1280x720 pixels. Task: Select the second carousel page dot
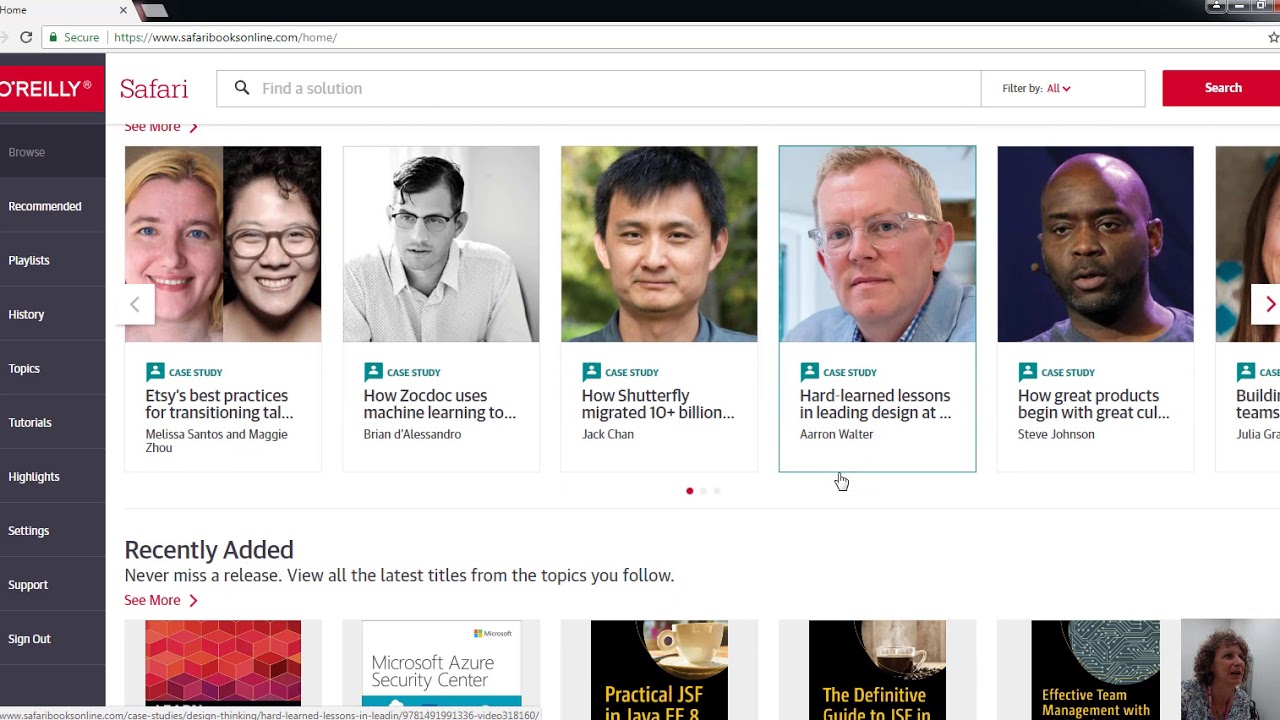(x=703, y=491)
